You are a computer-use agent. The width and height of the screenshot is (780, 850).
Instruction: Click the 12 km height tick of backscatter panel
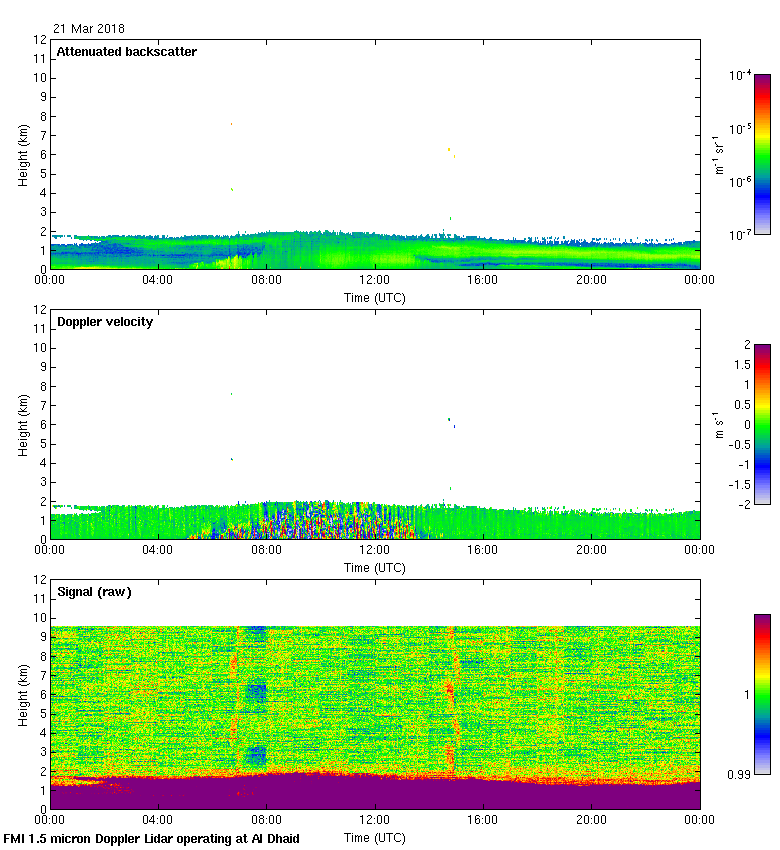tap(41, 40)
